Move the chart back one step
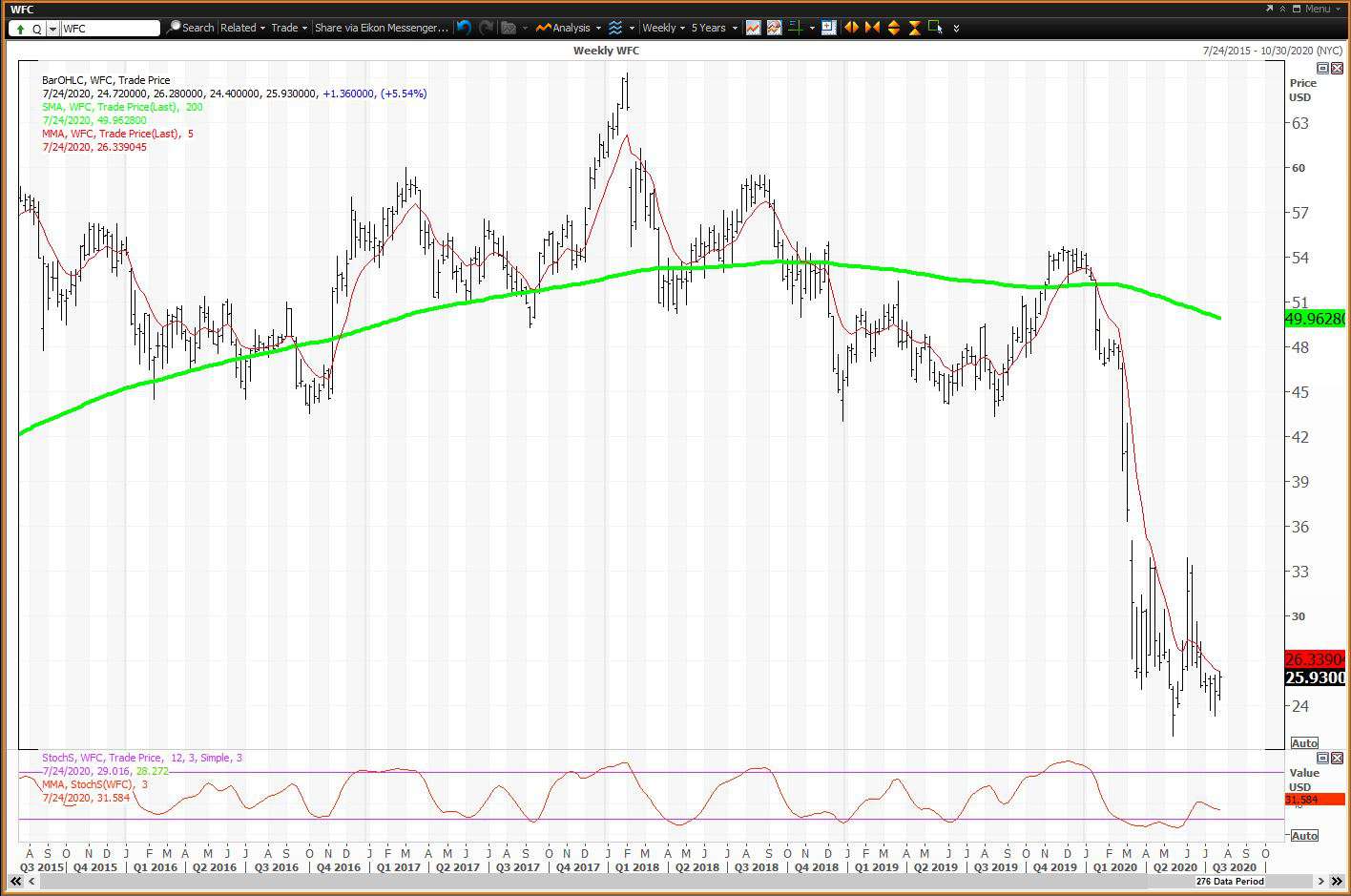 point(31,881)
